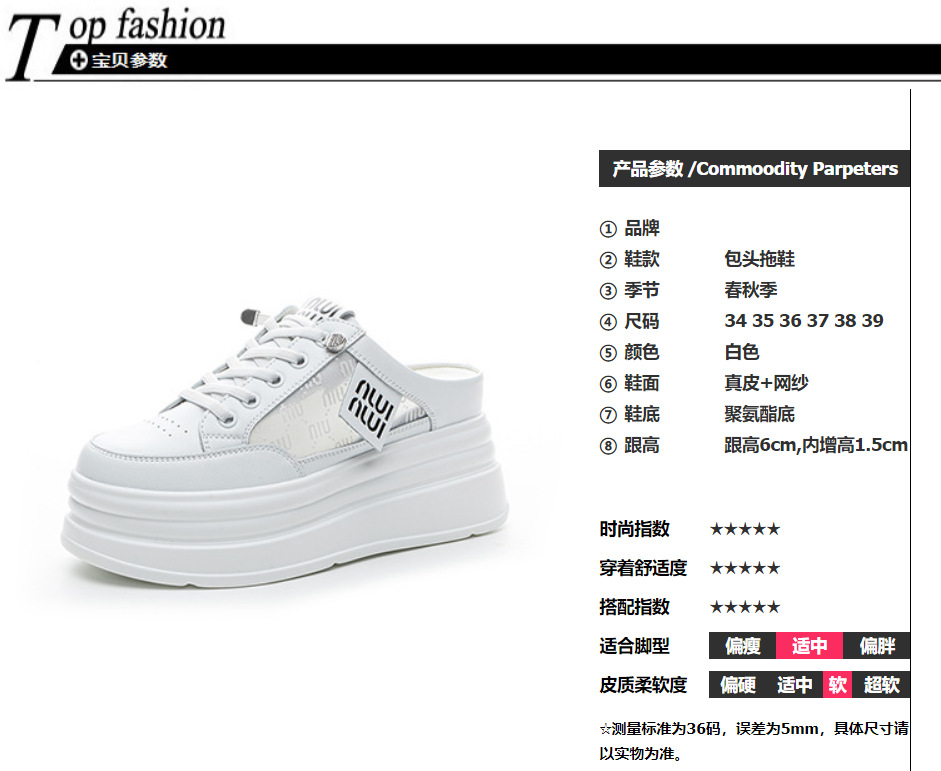Choose 超软 in leather softness scale
This screenshot has height=771, width=941.
pos(881,685)
